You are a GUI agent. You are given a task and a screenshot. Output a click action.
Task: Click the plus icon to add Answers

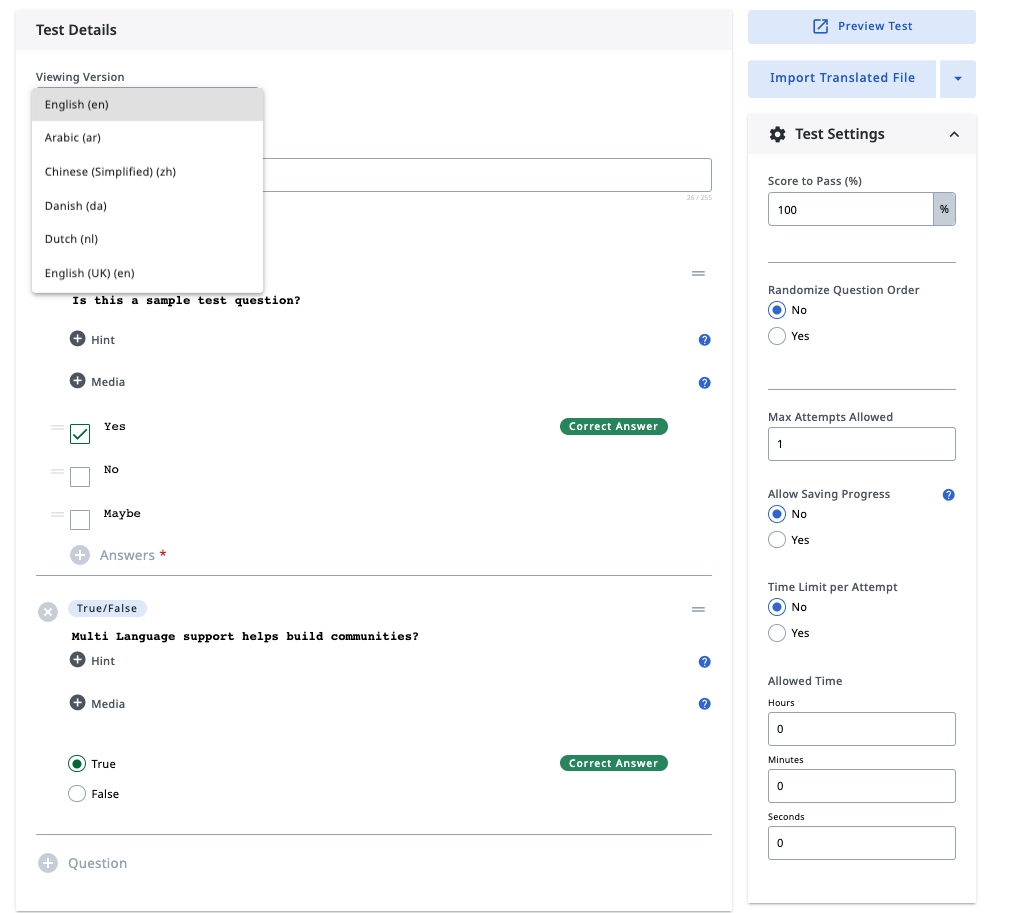[80, 555]
